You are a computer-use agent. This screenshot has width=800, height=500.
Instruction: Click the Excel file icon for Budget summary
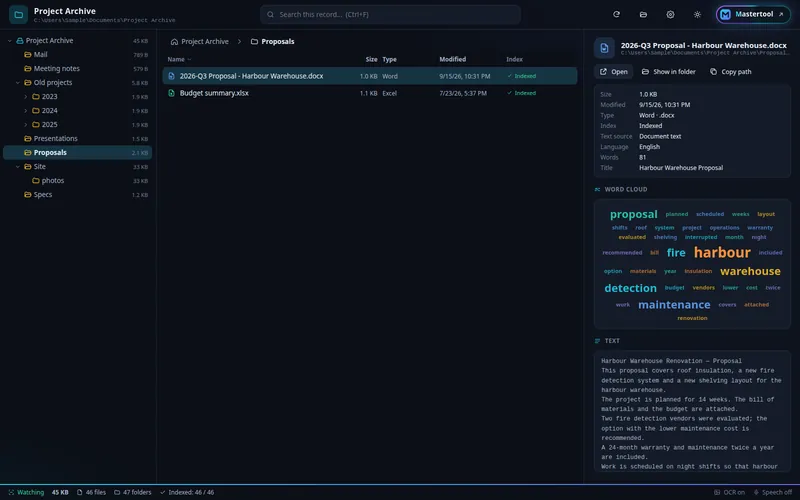[x=171, y=93]
